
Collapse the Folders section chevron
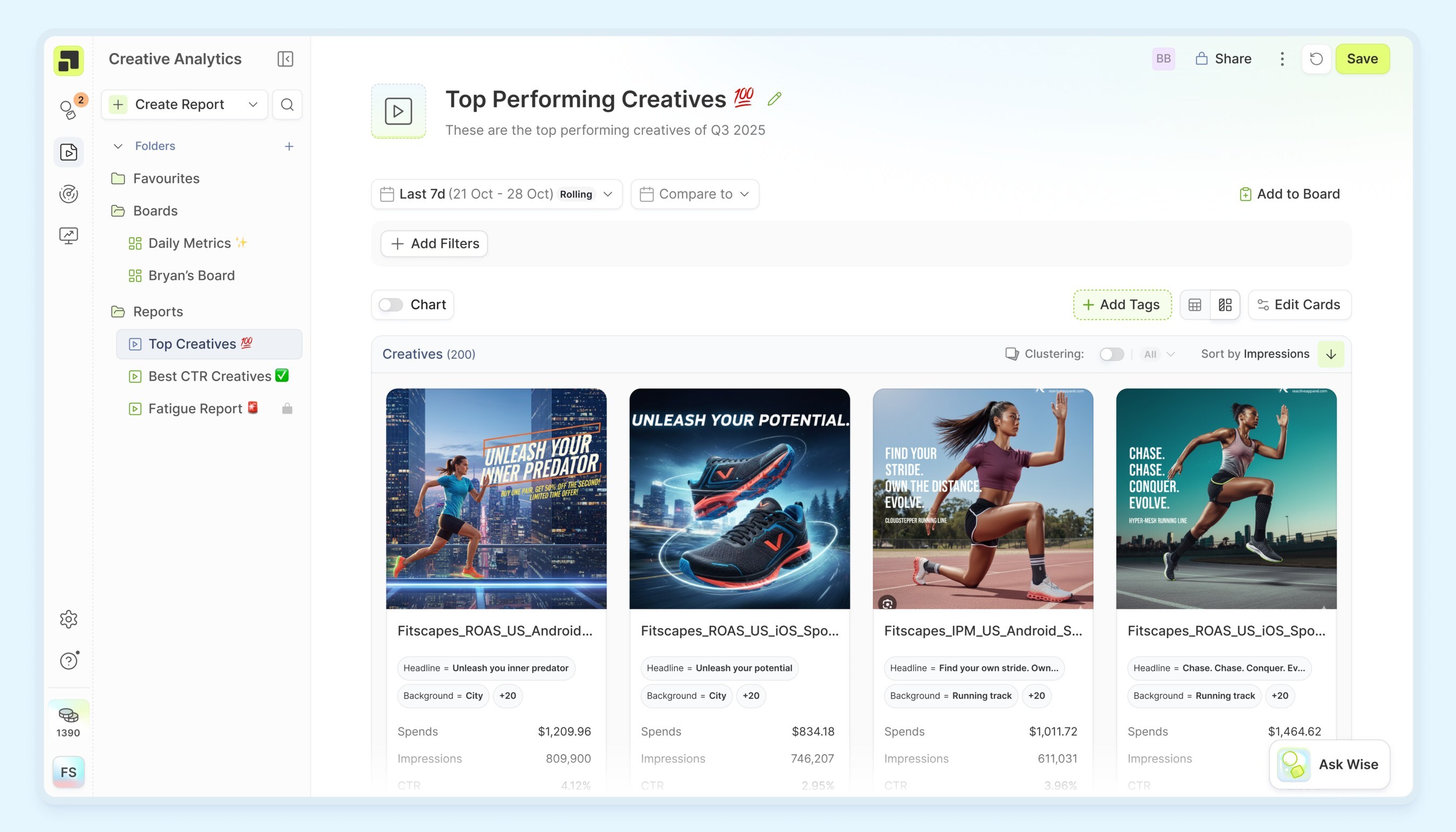click(x=118, y=146)
